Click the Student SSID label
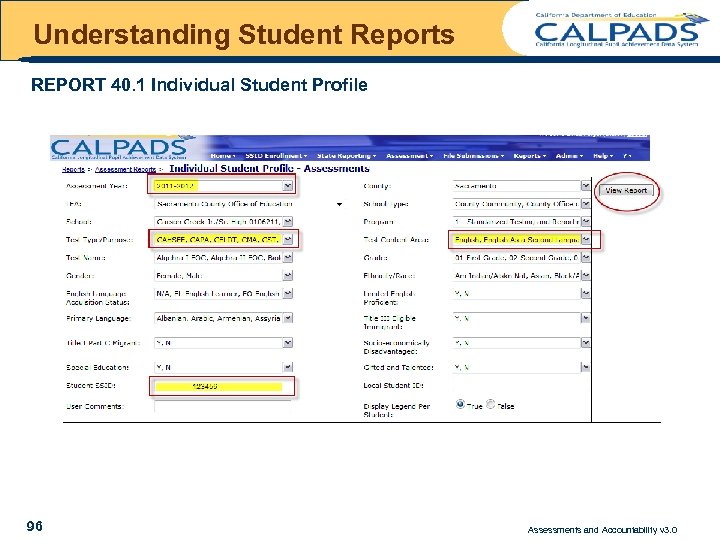720x540 pixels. click(x=90, y=386)
